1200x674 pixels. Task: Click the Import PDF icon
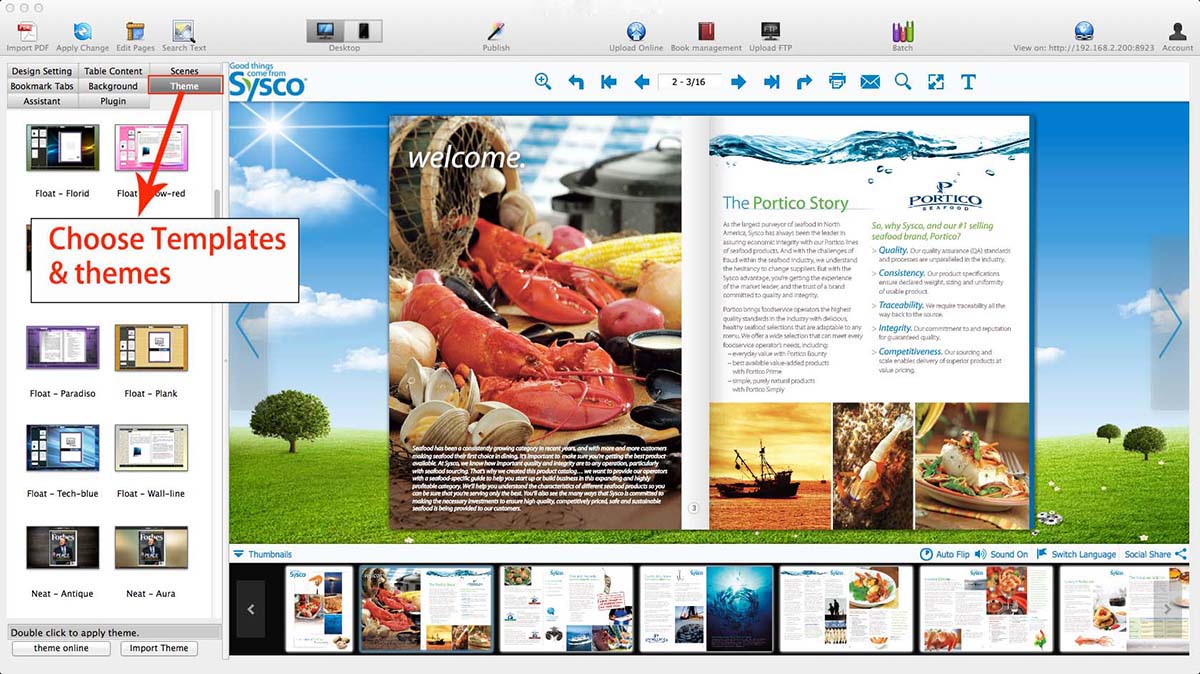[x=29, y=32]
